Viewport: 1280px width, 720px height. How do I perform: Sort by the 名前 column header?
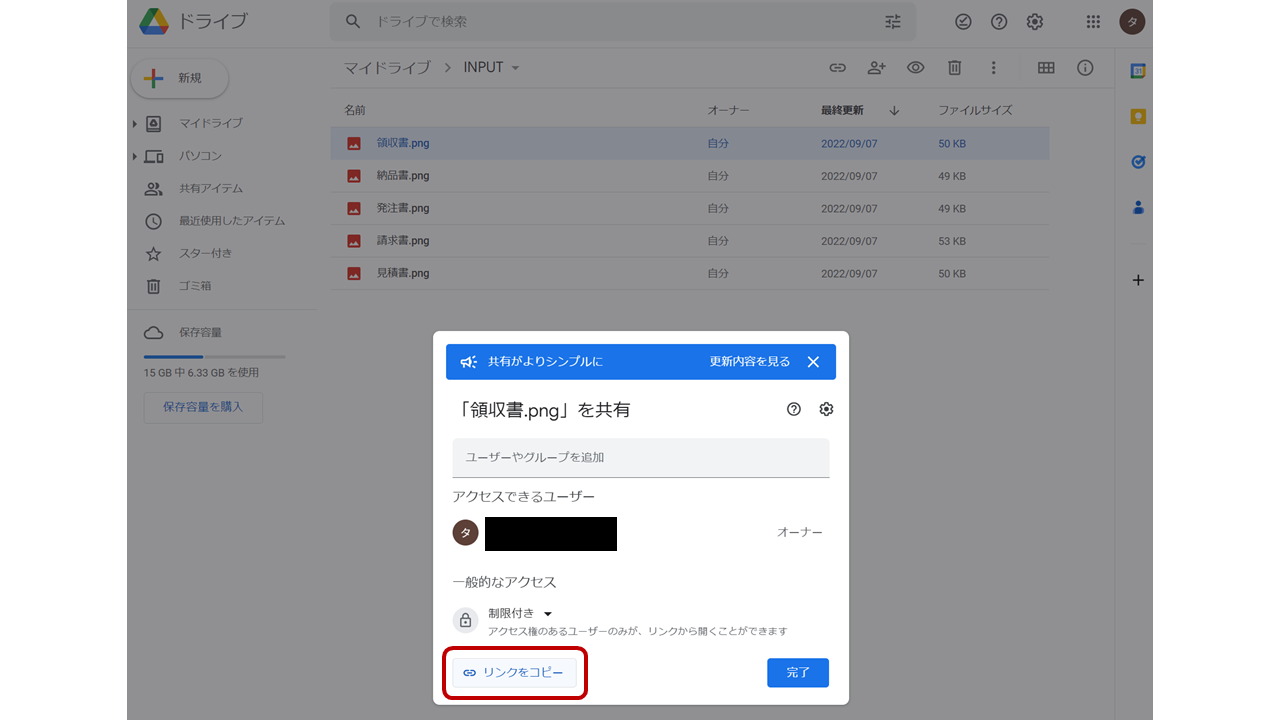[x=355, y=111]
